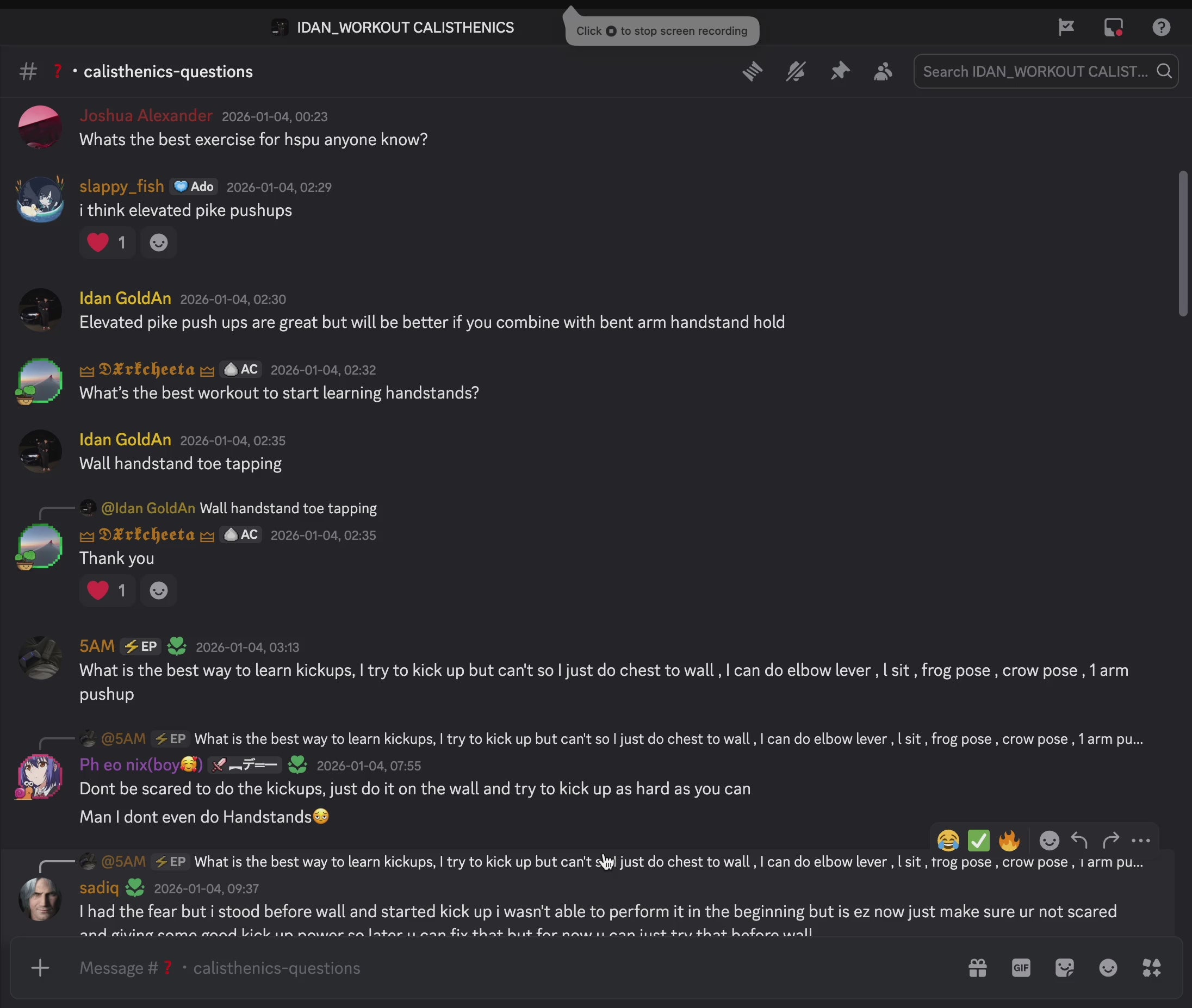Image resolution: width=1192 pixels, height=1008 pixels.
Task: Open the gift Nitro icon
Action: pos(978,967)
